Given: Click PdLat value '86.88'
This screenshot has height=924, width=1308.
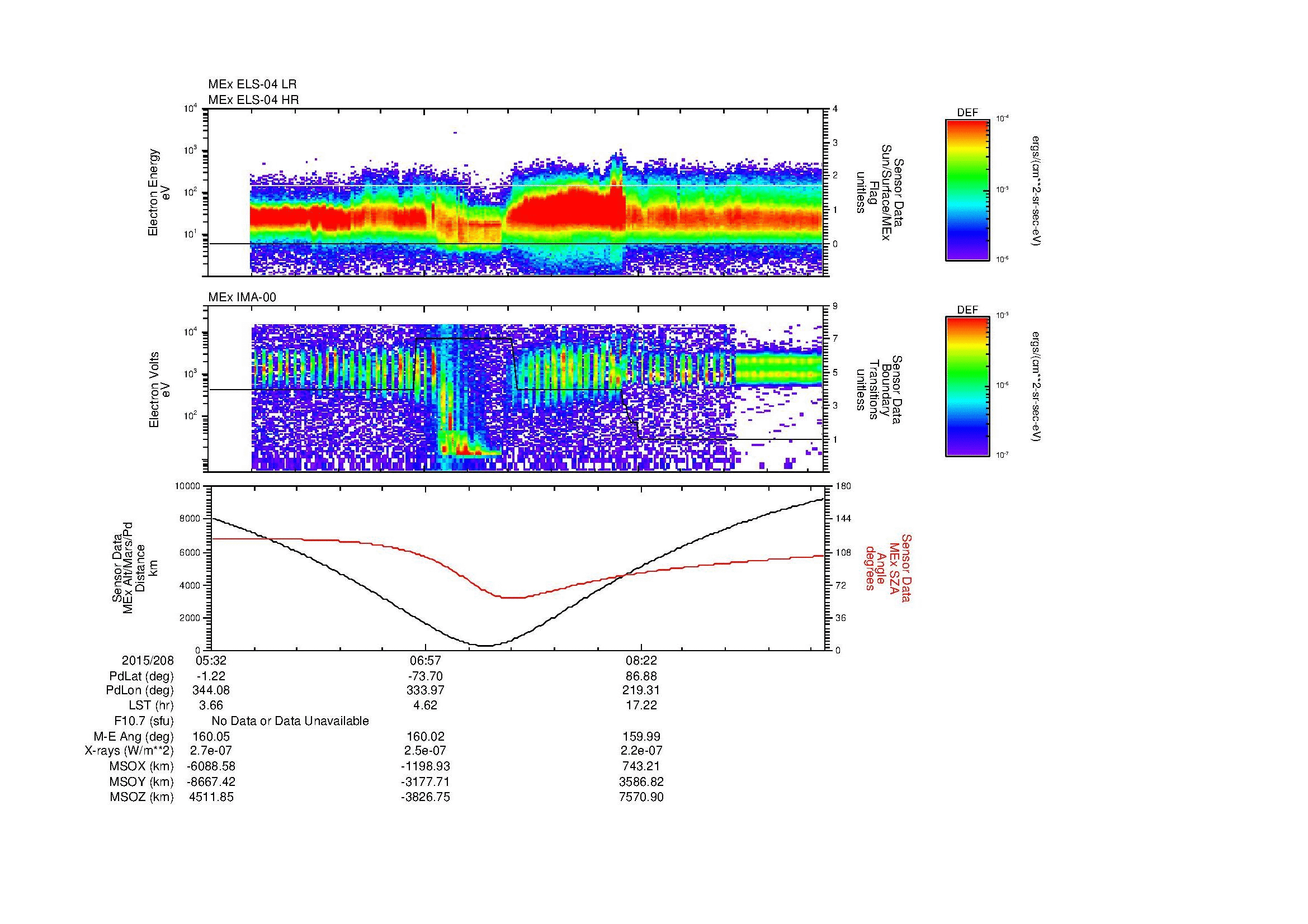Looking at the screenshot, I should tap(641, 676).
